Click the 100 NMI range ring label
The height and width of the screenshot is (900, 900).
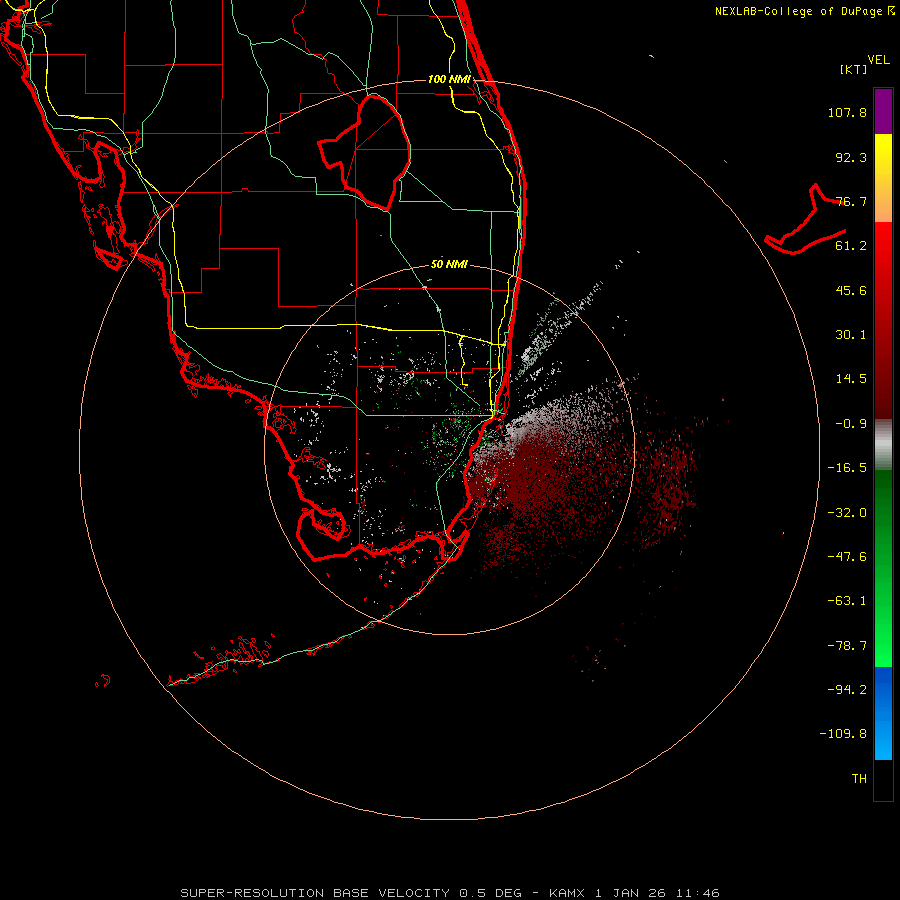tap(449, 79)
